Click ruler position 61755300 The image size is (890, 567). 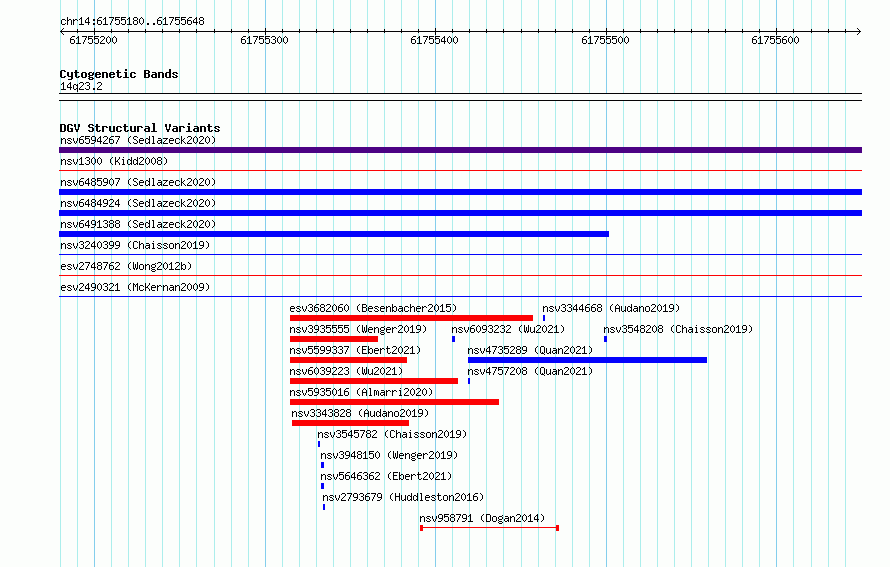coord(265,40)
